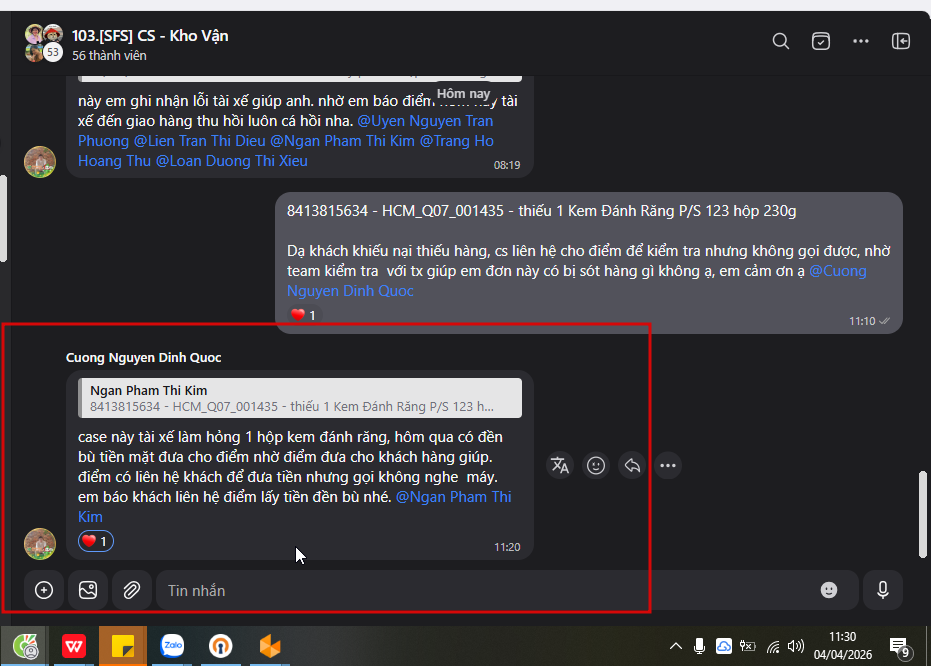Click the chat vertical scrollbar thumb
Image resolution: width=931 pixels, height=666 pixels.
(923, 514)
